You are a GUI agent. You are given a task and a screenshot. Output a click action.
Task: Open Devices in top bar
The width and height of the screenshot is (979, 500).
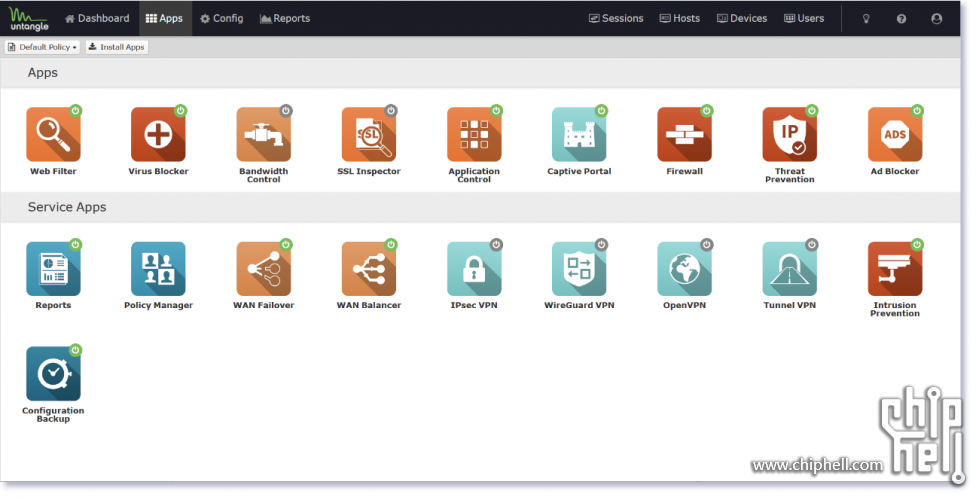742,19
